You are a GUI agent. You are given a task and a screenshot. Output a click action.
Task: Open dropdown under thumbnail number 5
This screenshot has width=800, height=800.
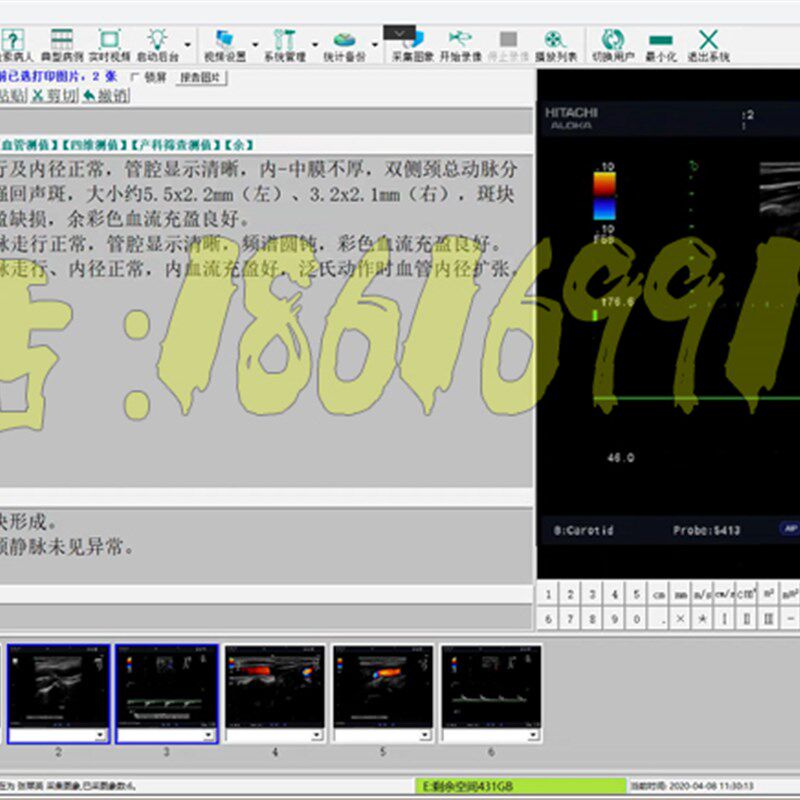tap(425, 735)
